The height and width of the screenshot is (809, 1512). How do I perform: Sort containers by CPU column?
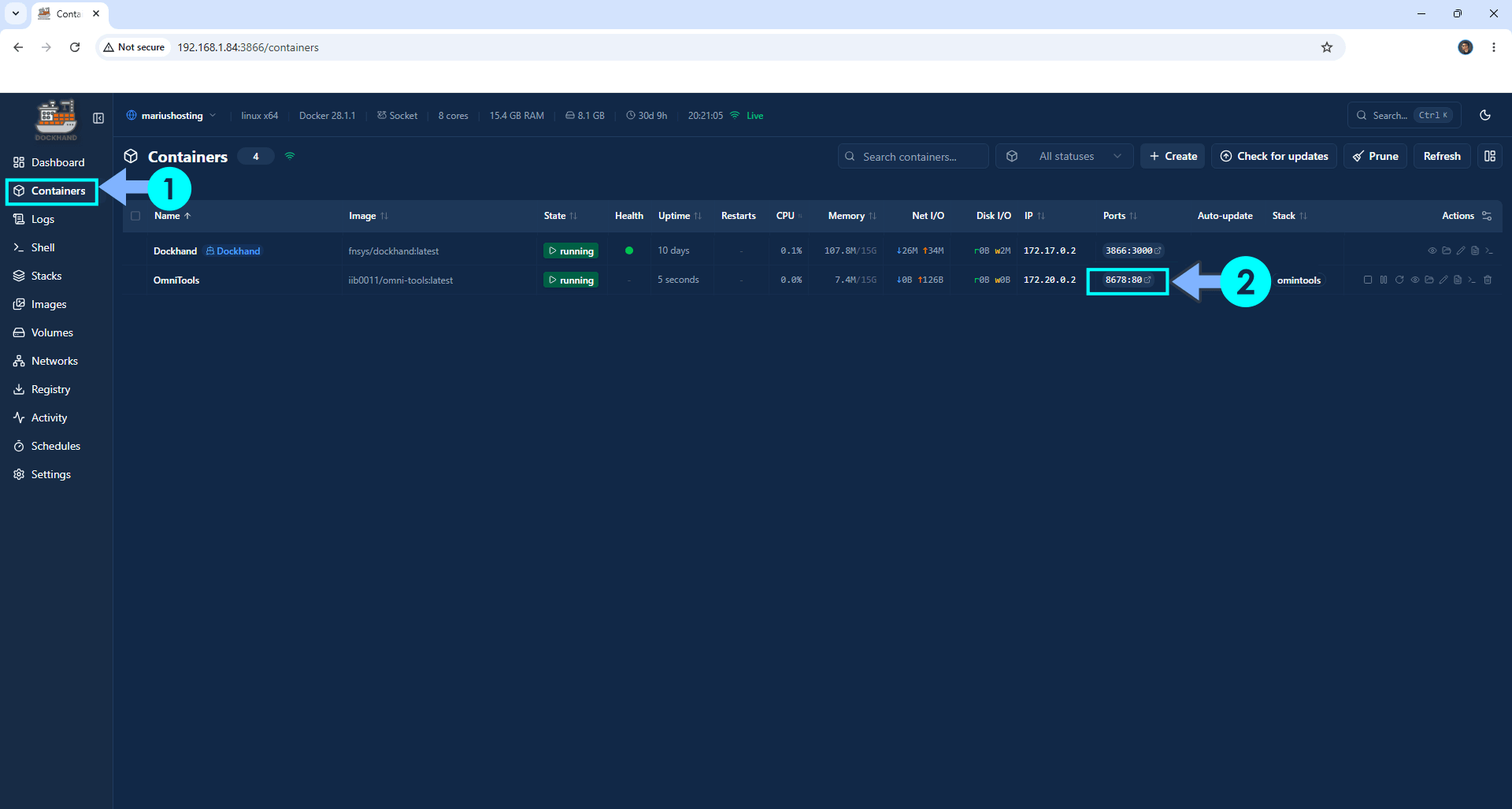tap(789, 216)
